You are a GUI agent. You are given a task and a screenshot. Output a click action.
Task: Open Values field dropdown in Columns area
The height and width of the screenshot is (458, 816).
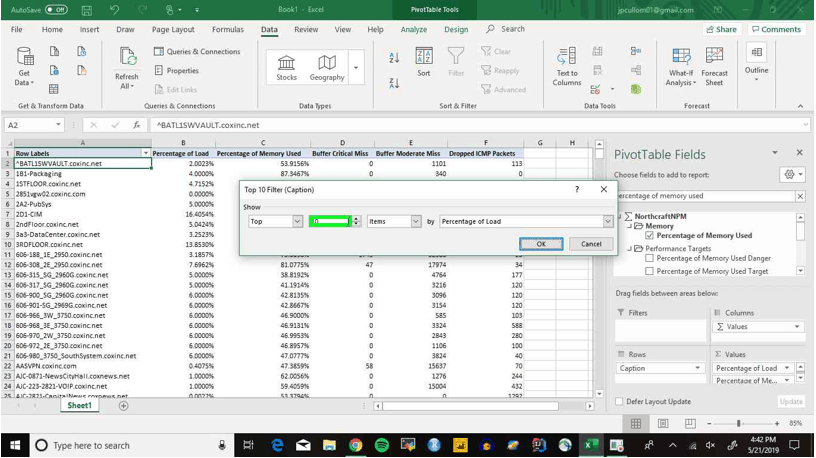[797, 326]
